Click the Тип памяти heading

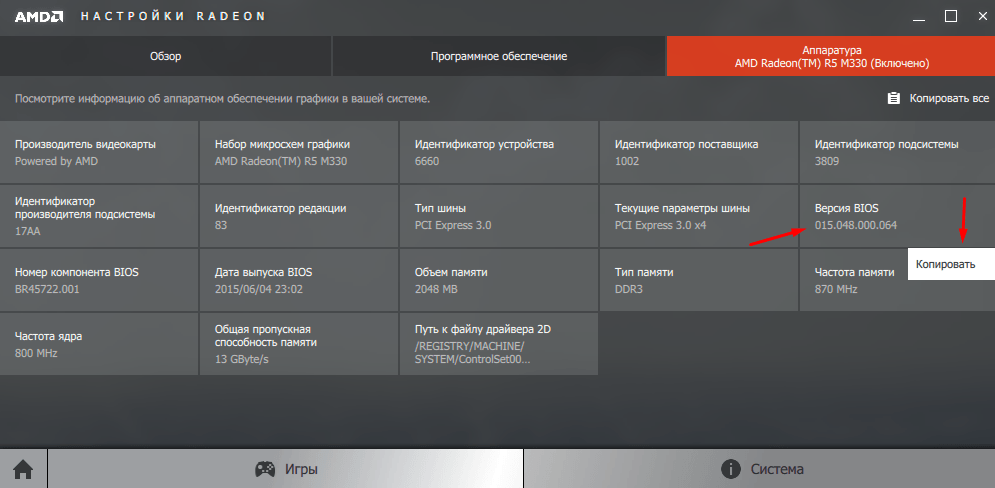click(644, 272)
